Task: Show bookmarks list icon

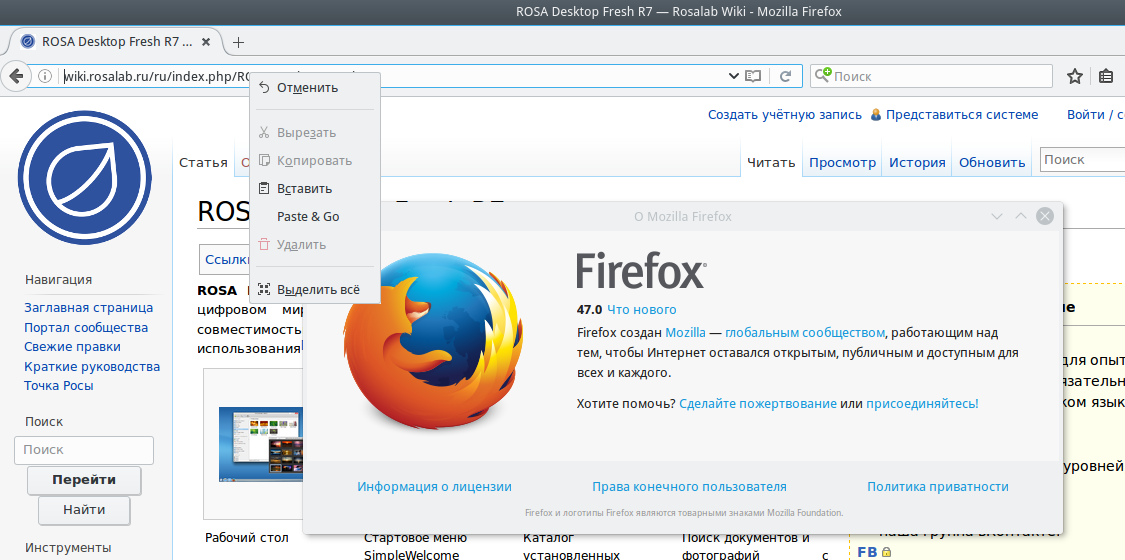Action: pyautogui.click(x=1106, y=76)
